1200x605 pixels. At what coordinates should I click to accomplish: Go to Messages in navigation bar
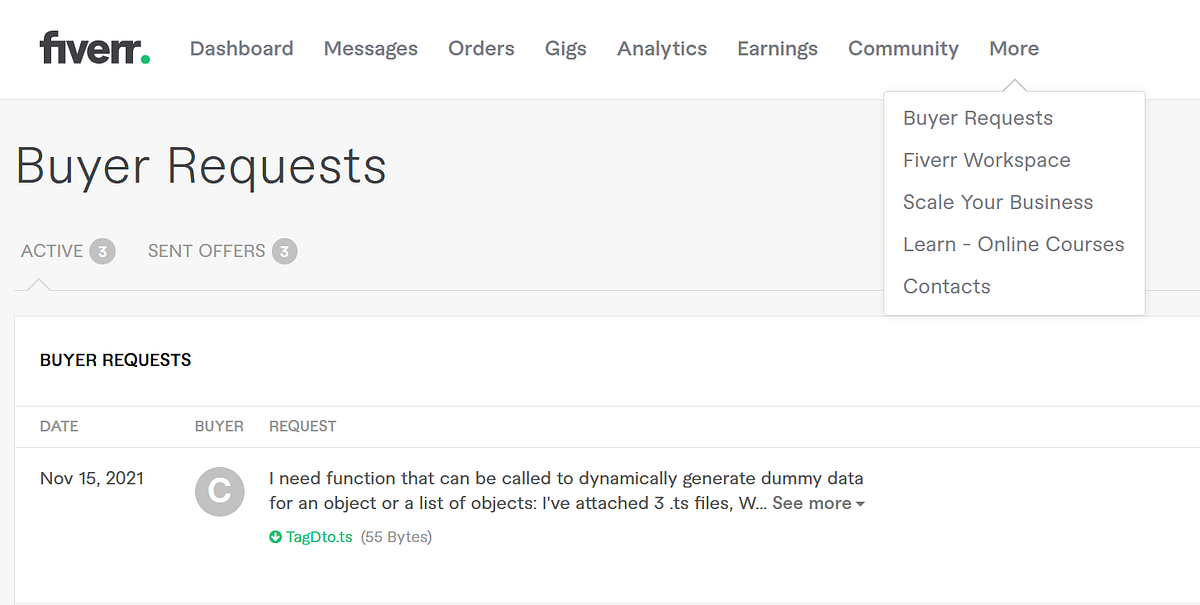(370, 48)
